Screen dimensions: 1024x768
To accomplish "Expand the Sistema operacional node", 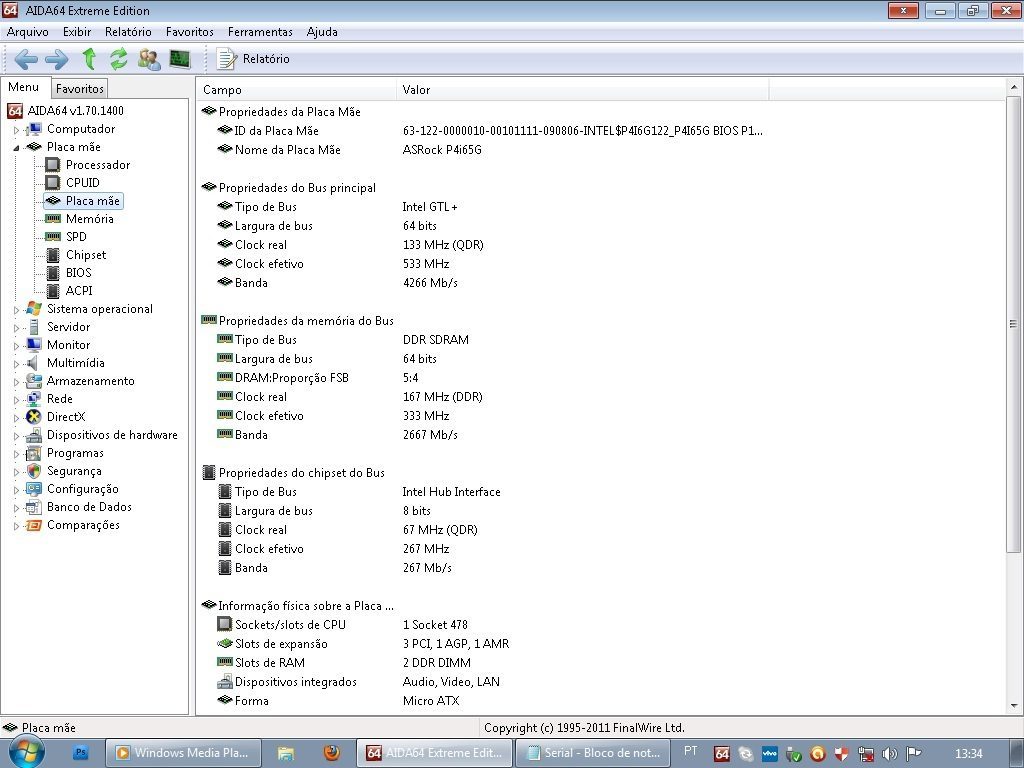I will (x=16, y=310).
